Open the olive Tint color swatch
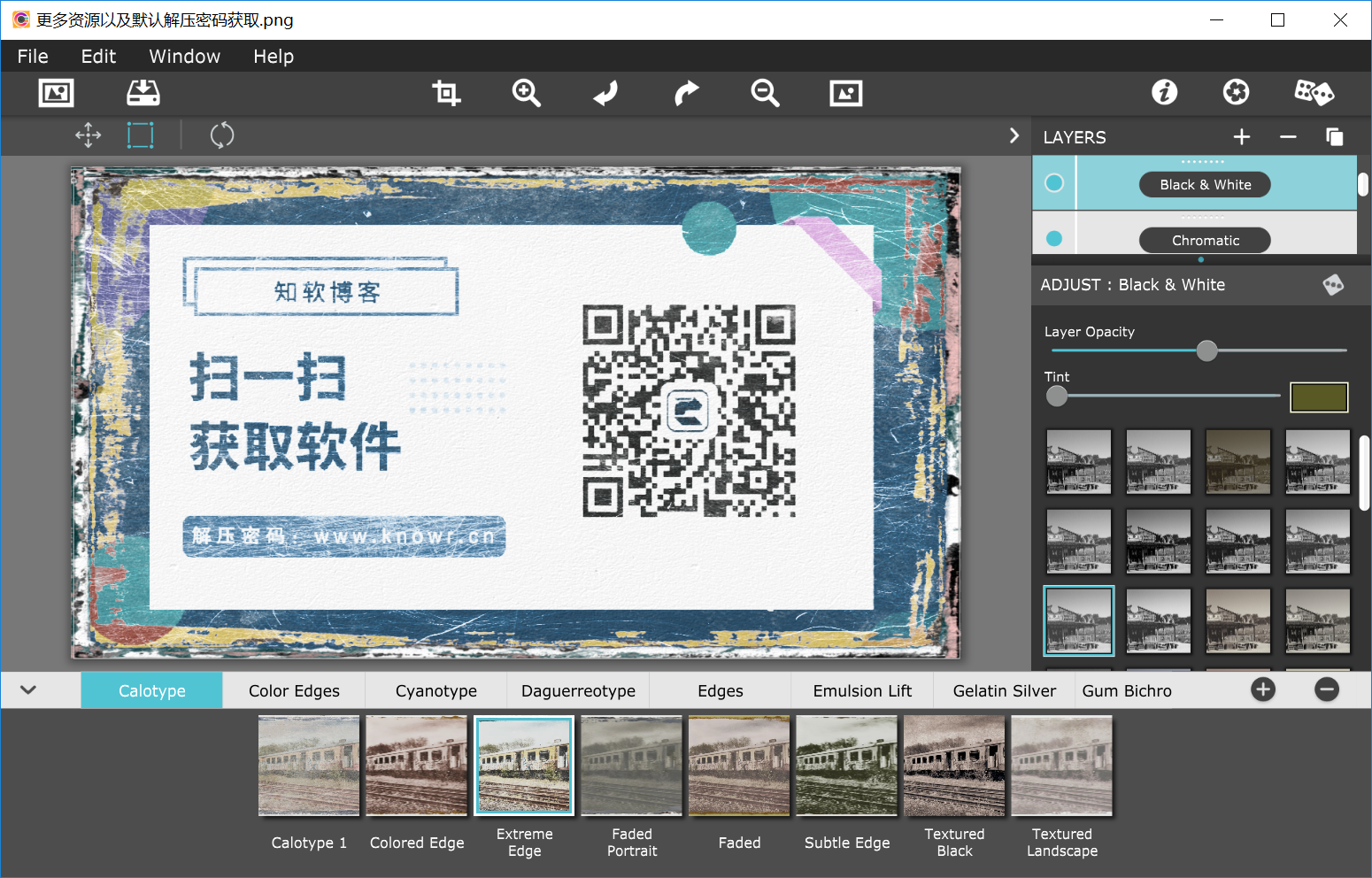Viewport: 1372px width, 878px height. [1319, 397]
